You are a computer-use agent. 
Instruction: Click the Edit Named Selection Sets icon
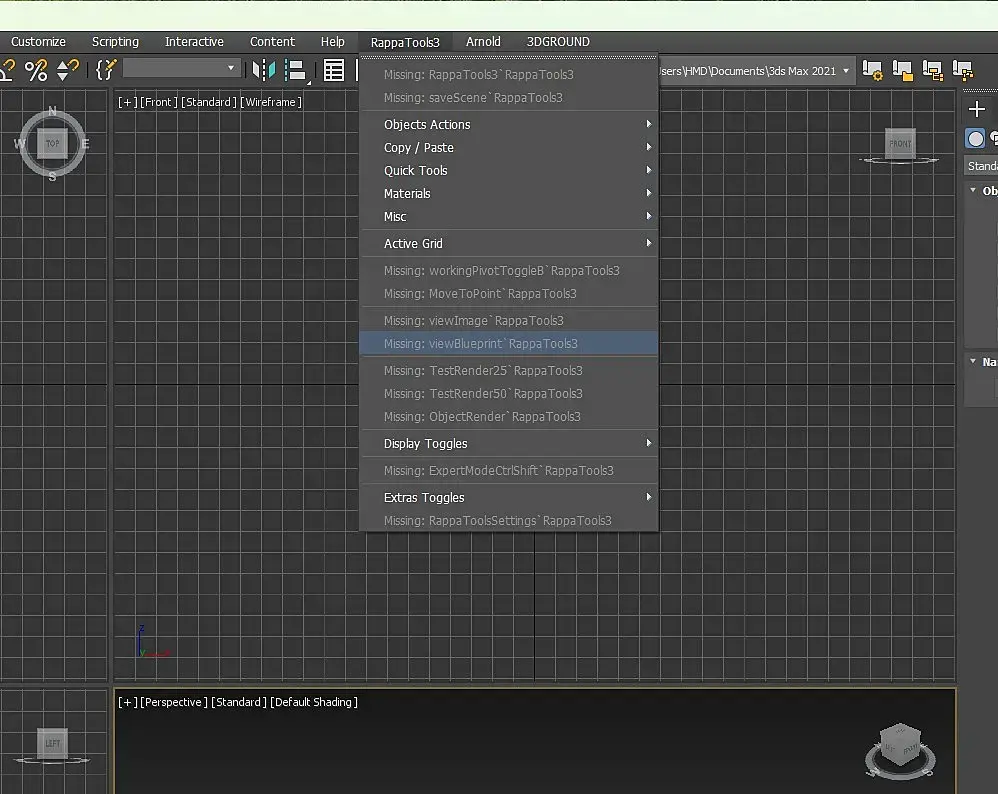coord(106,70)
